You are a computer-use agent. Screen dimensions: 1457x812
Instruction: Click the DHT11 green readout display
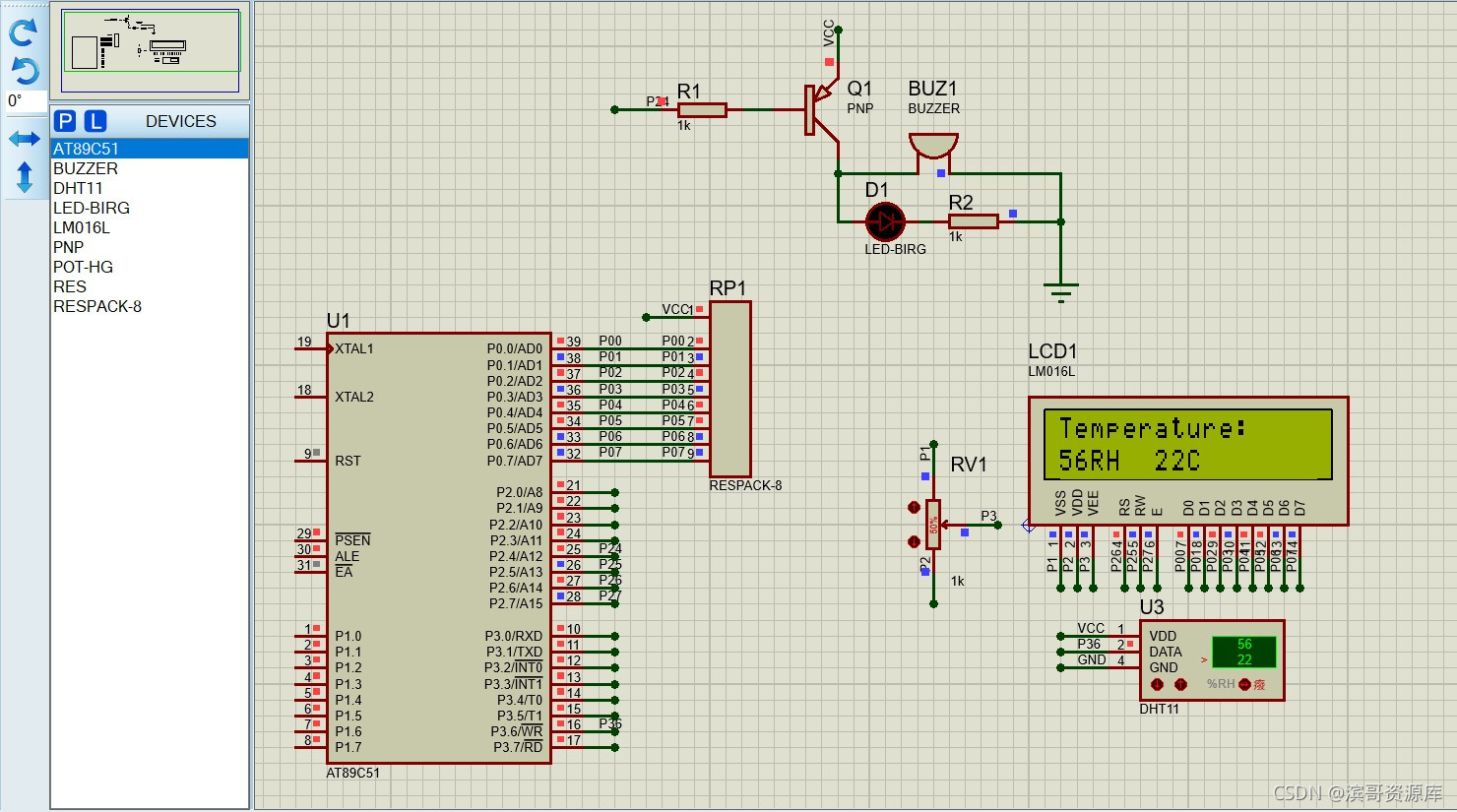(1244, 652)
